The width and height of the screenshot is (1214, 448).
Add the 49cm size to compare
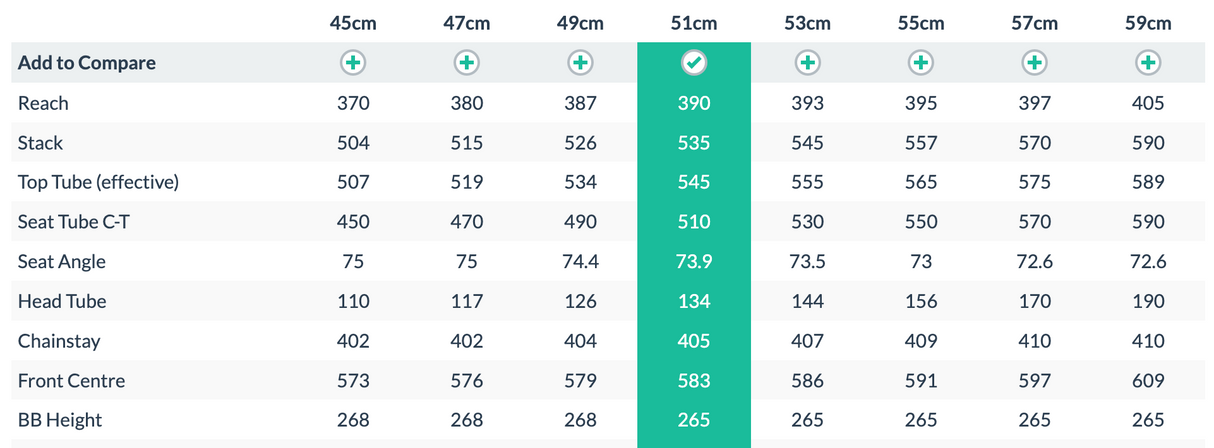pyautogui.click(x=580, y=63)
